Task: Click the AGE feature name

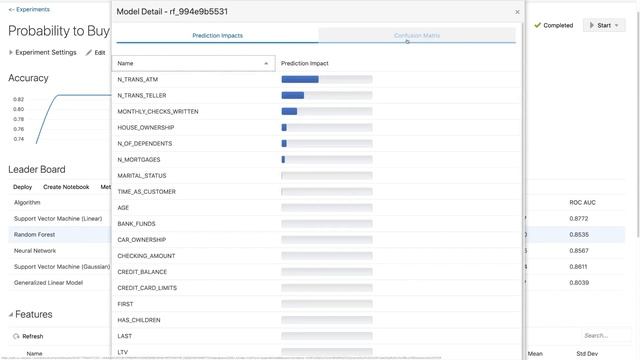Action: (123, 208)
